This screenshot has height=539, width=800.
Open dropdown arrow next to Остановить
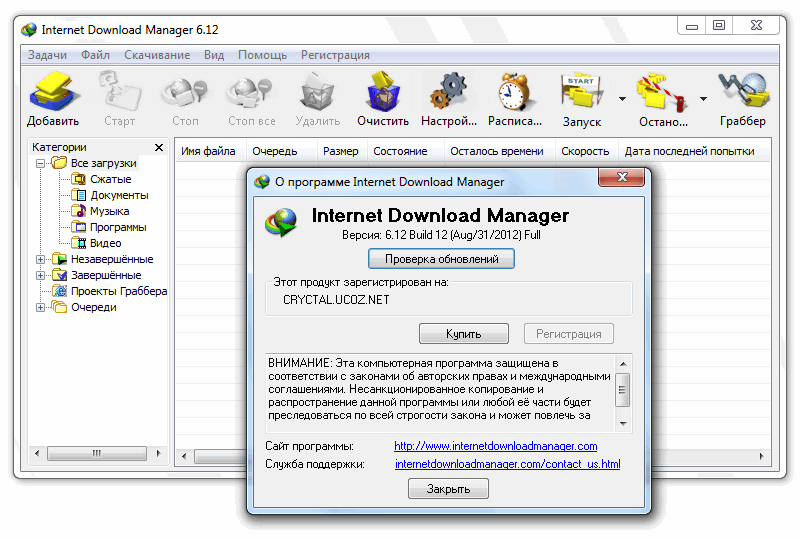point(704,99)
